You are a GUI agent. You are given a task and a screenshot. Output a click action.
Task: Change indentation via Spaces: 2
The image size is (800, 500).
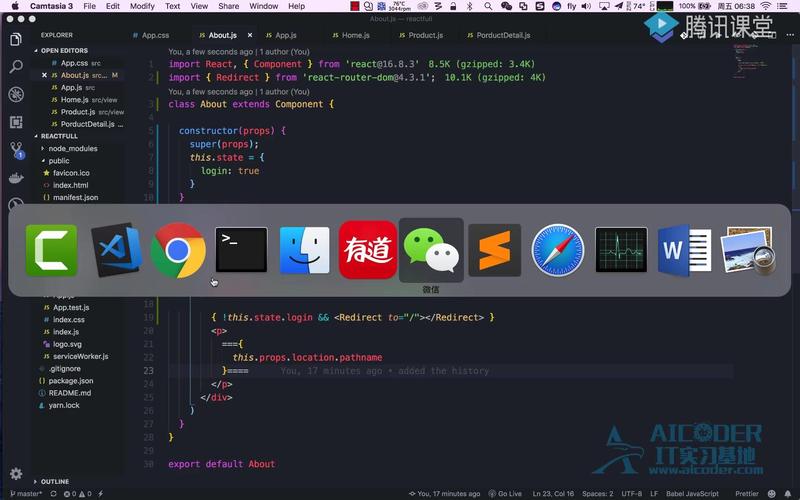[x=597, y=493]
